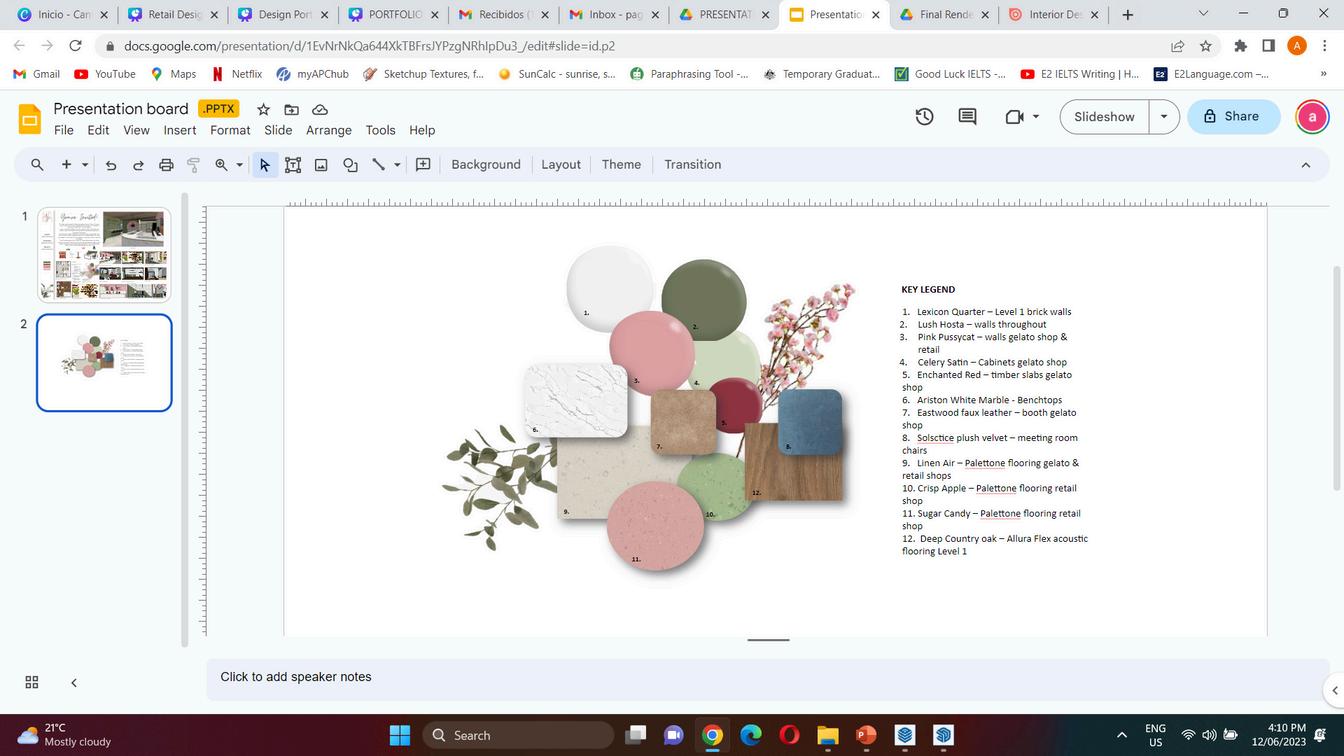Image resolution: width=1344 pixels, height=756 pixels.
Task: Select the cursor select tool
Action: click(x=265, y=165)
